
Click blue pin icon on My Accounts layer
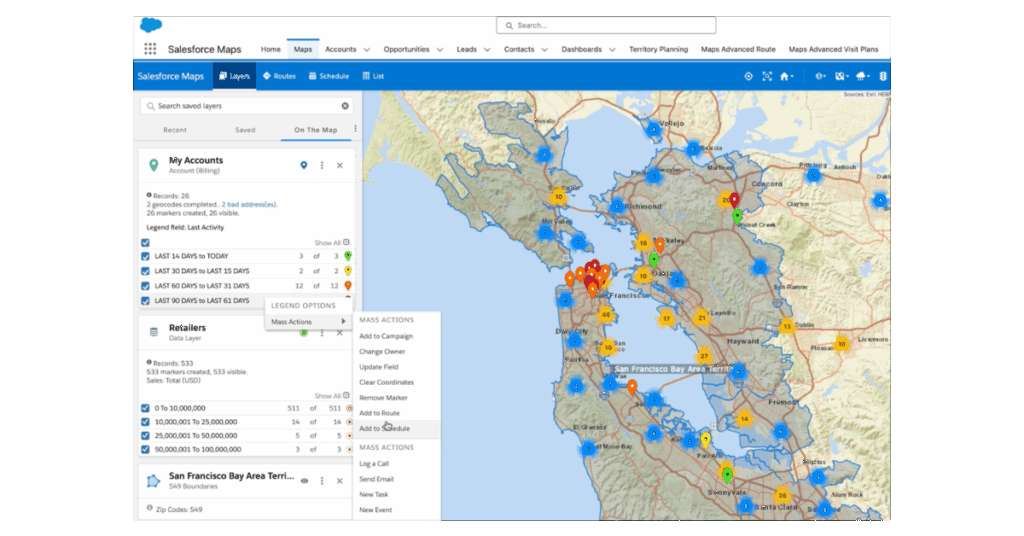(304, 165)
